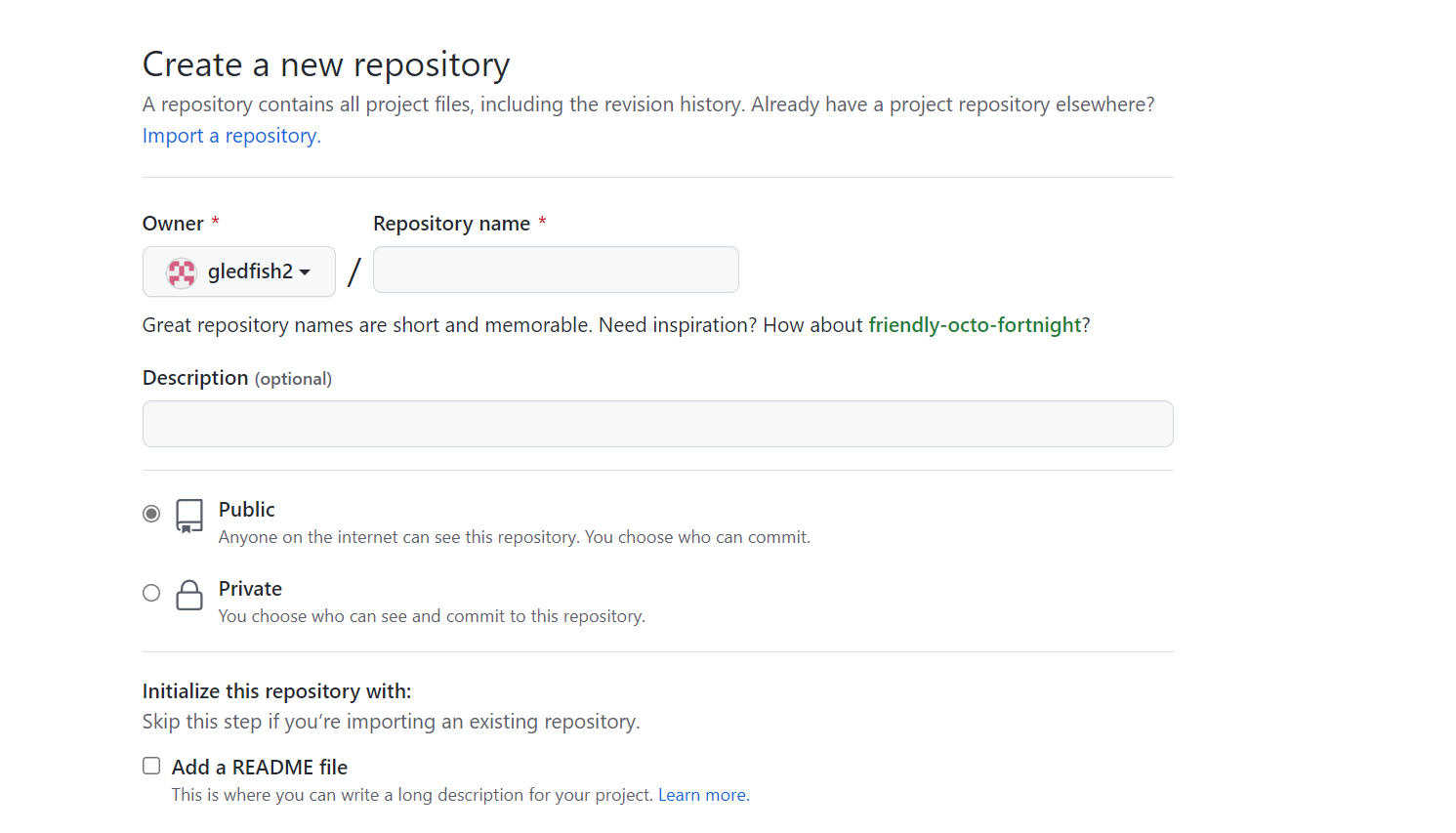This screenshot has height=833, width=1456.
Task: Click the Private label text
Action: pos(250,589)
